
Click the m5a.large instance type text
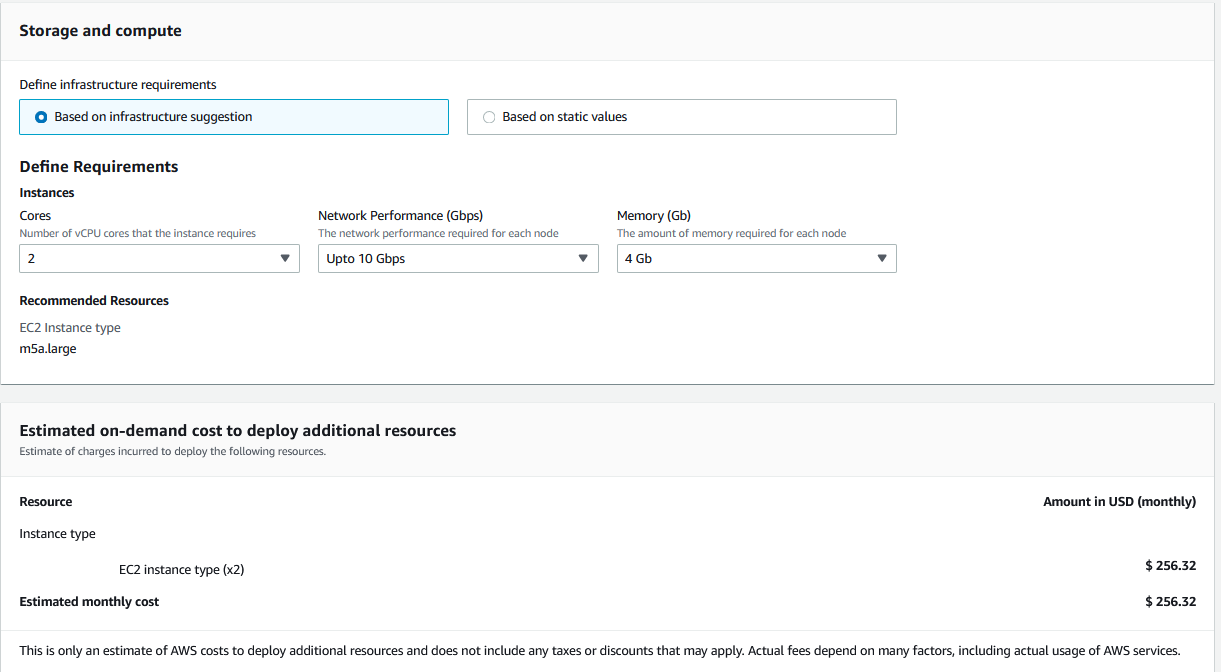click(x=48, y=349)
